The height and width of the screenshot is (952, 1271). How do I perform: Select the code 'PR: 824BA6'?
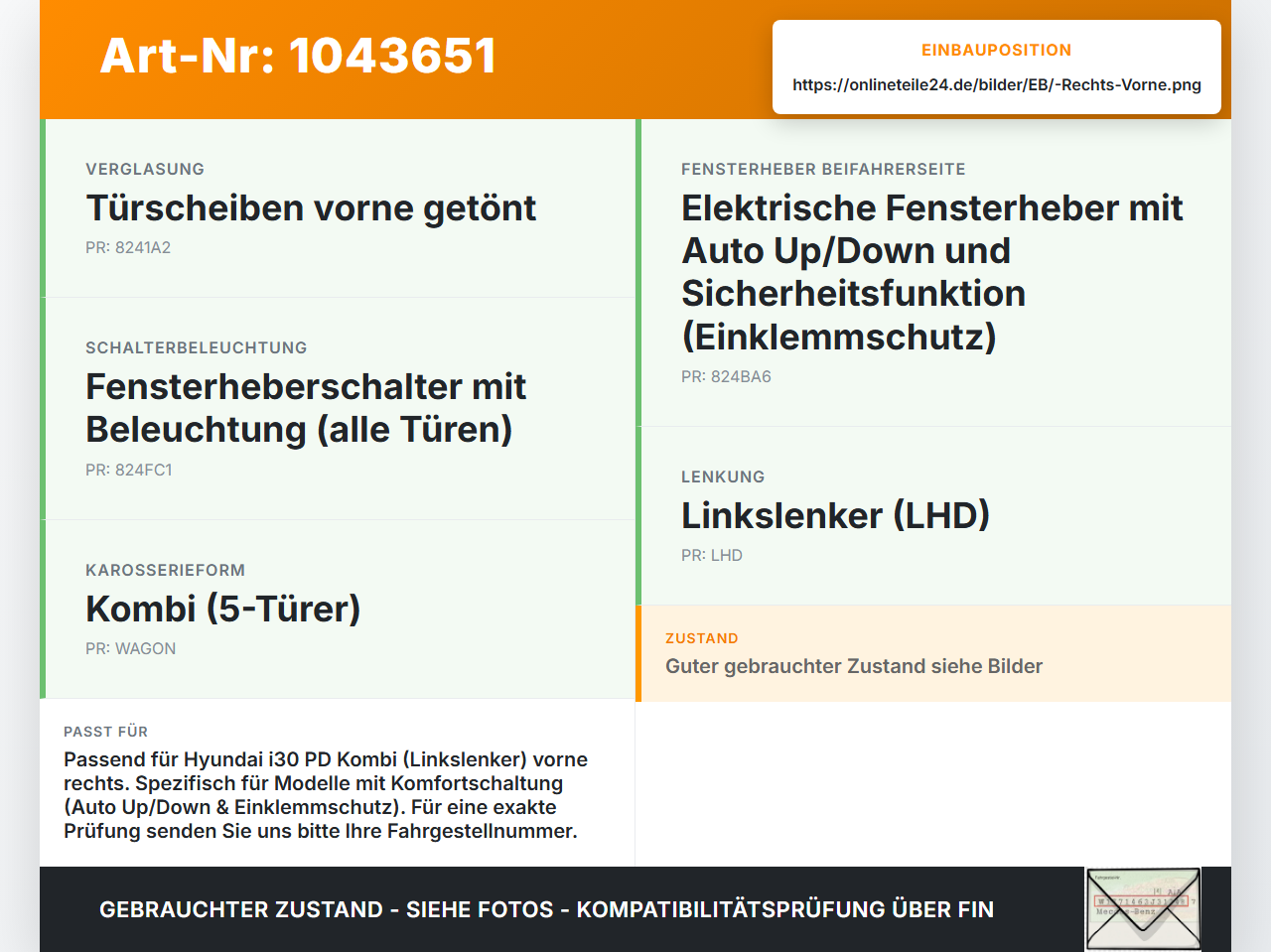726,376
